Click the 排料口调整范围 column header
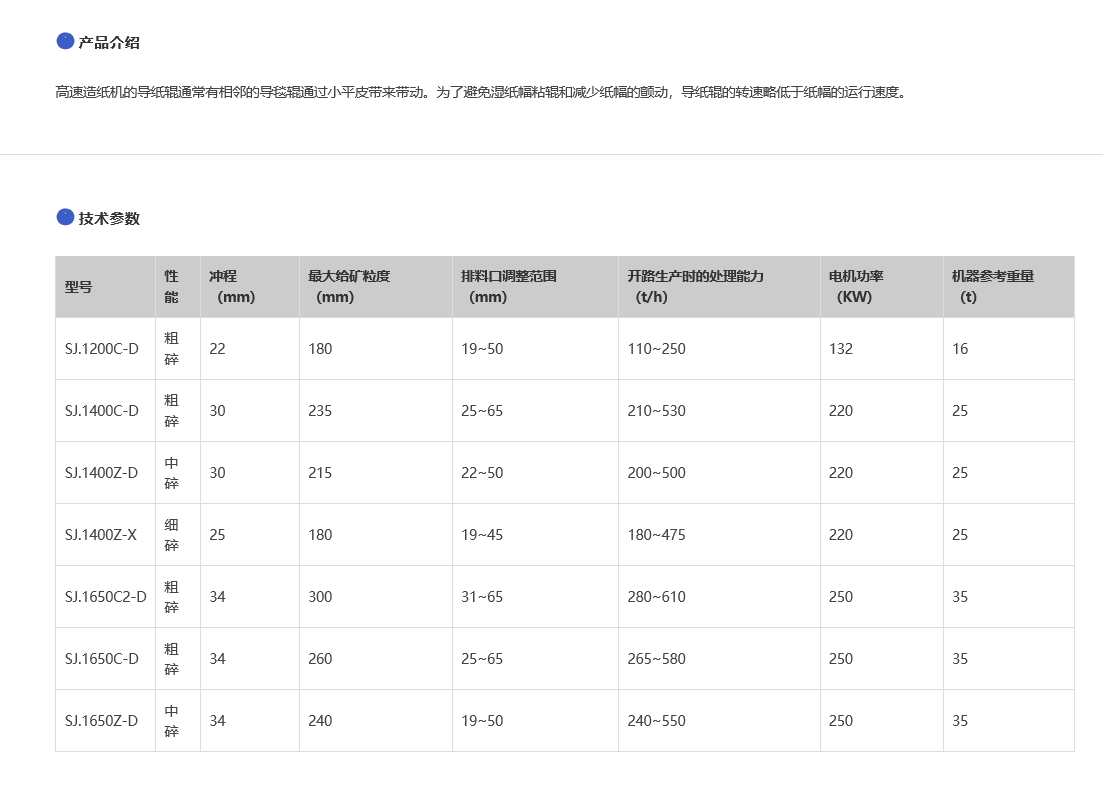 pyautogui.click(x=508, y=286)
